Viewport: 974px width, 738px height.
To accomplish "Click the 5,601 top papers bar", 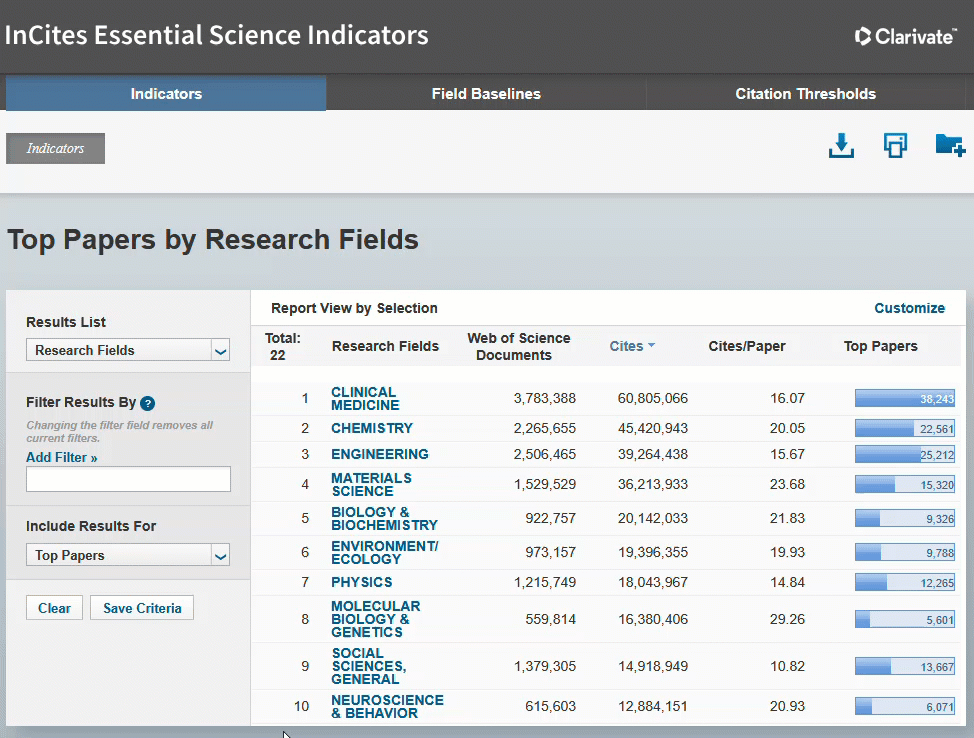I will tap(904, 619).
